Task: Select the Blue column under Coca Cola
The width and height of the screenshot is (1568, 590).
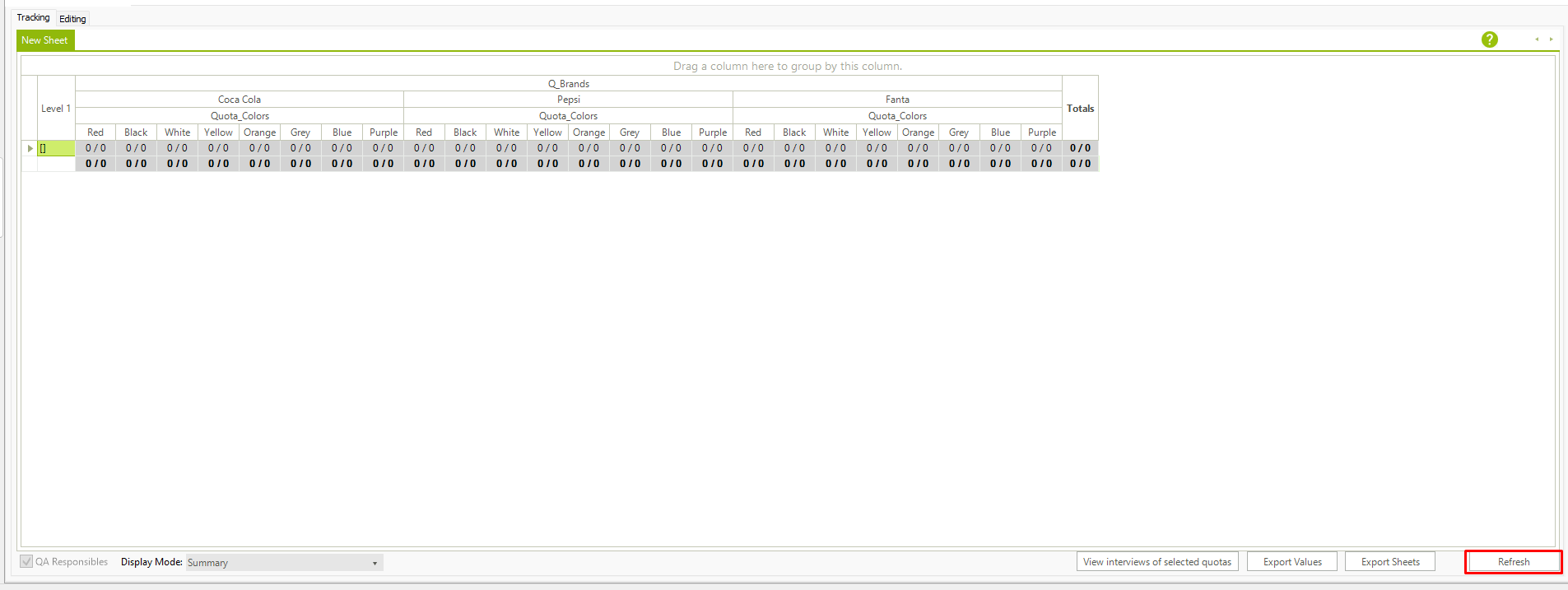Action: [342, 132]
